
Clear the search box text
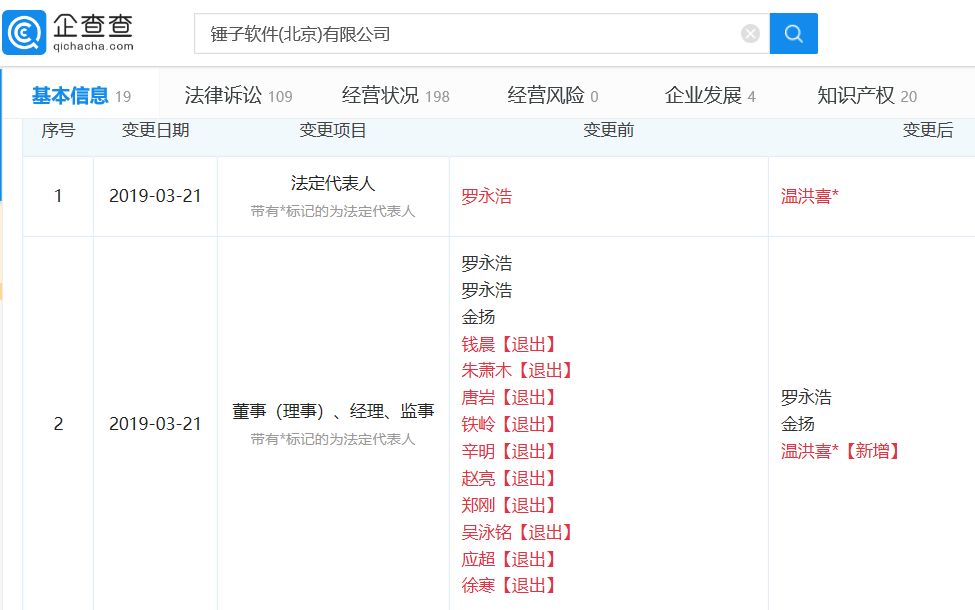click(750, 34)
